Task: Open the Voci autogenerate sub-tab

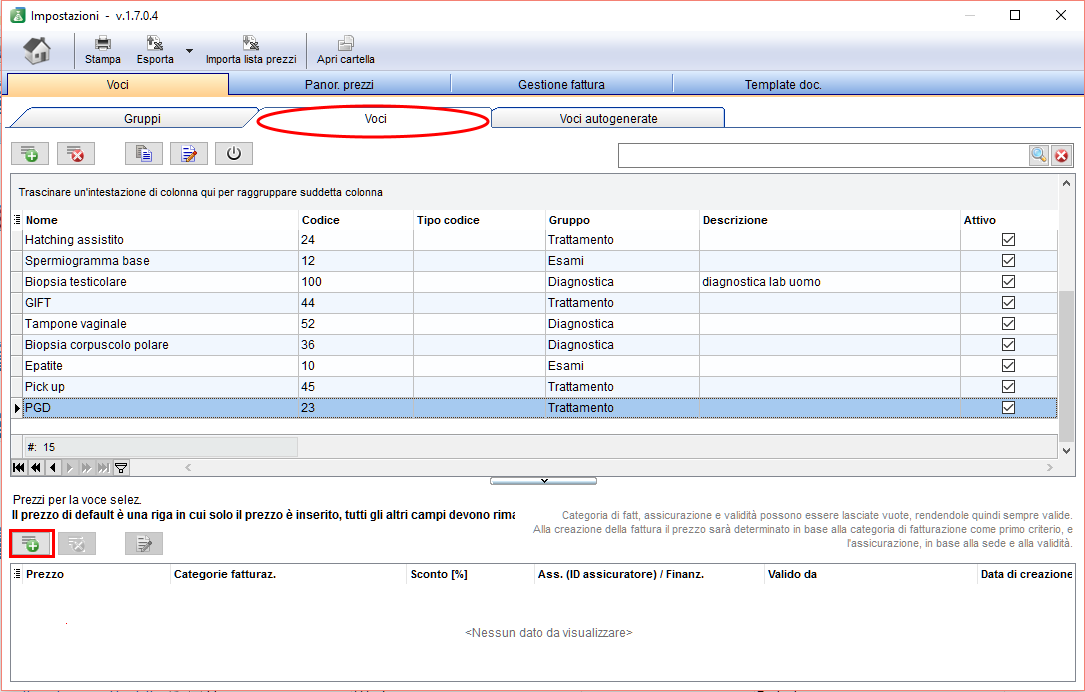Action: pos(608,118)
